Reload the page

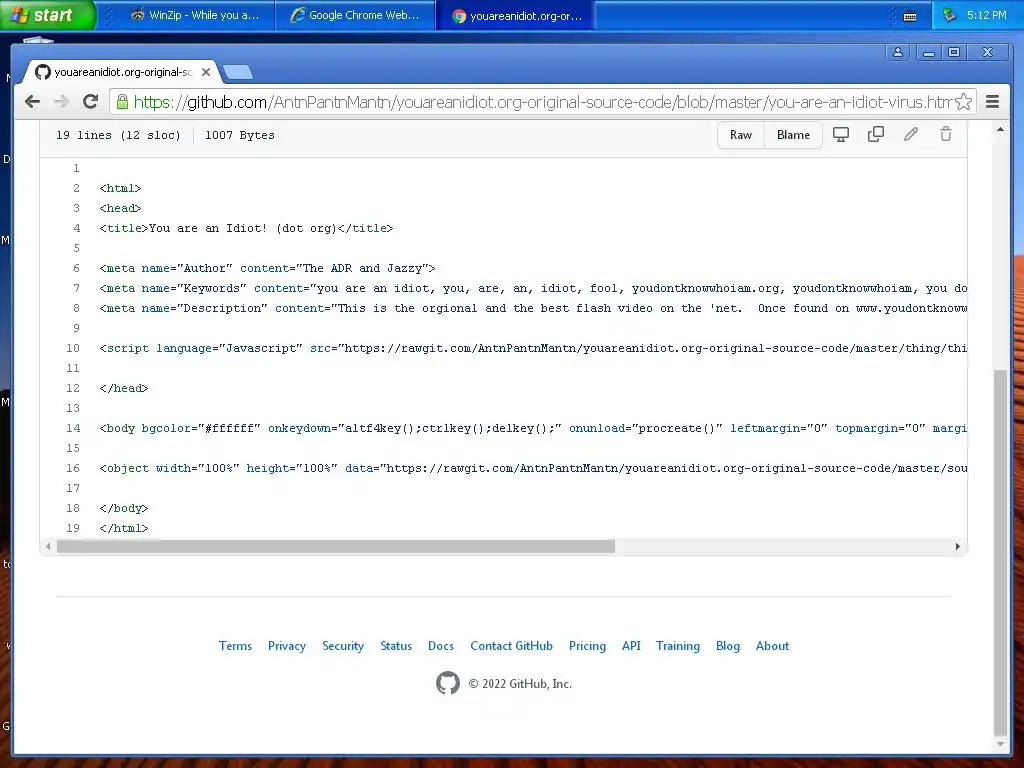(x=91, y=101)
